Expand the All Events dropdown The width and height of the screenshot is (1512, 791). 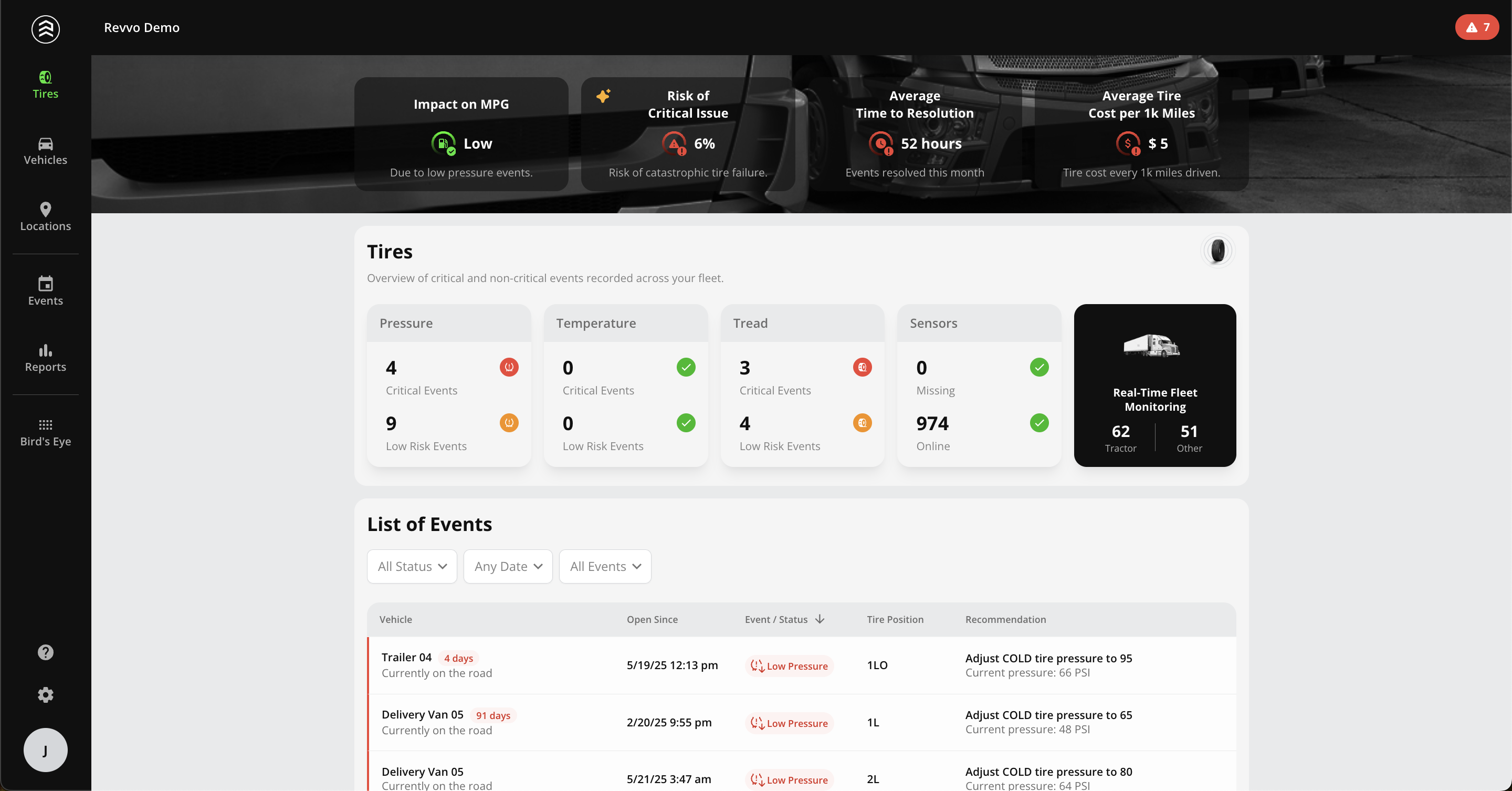(x=605, y=566)
